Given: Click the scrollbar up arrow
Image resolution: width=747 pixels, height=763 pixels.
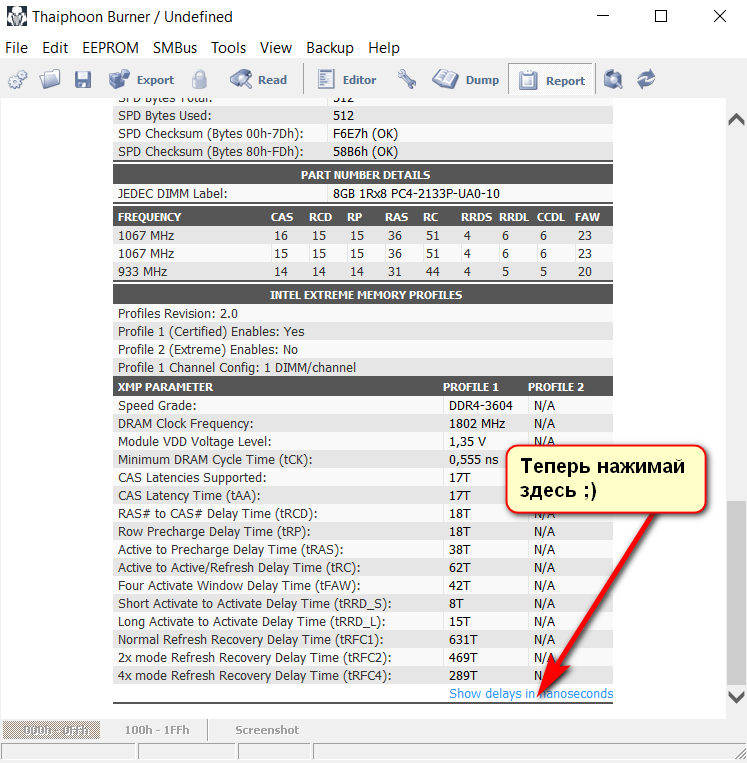Looking at the screenshot, I should [736, 119].
